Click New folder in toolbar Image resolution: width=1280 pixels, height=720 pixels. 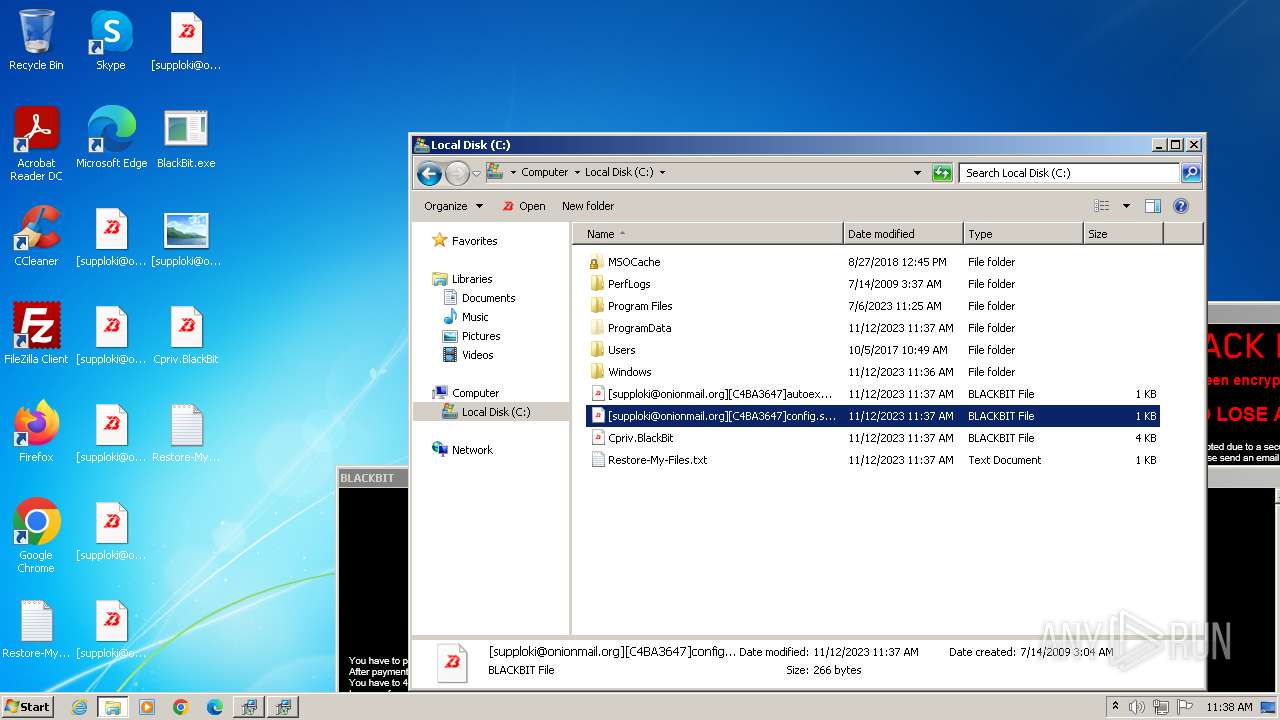point(588,206)
